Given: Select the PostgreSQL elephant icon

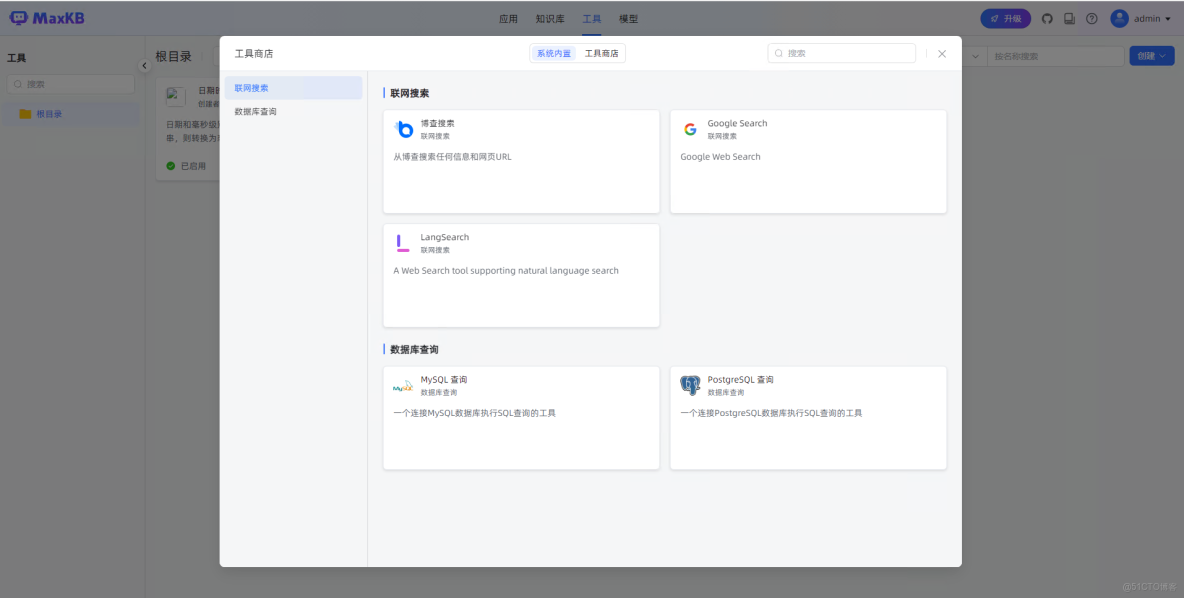Looking at the screenshot, I should tap(691, 384).
